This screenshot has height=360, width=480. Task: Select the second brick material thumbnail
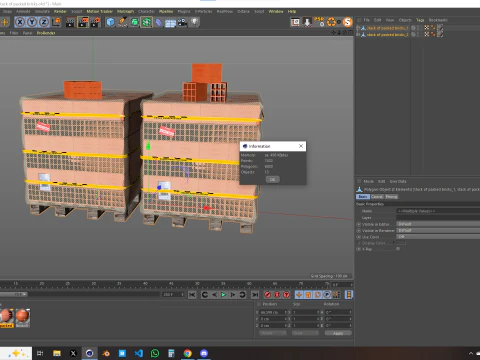22,317
